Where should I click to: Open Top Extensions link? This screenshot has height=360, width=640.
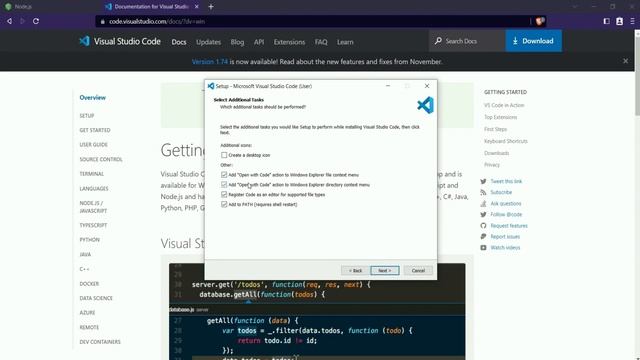[x=500, y=117]
